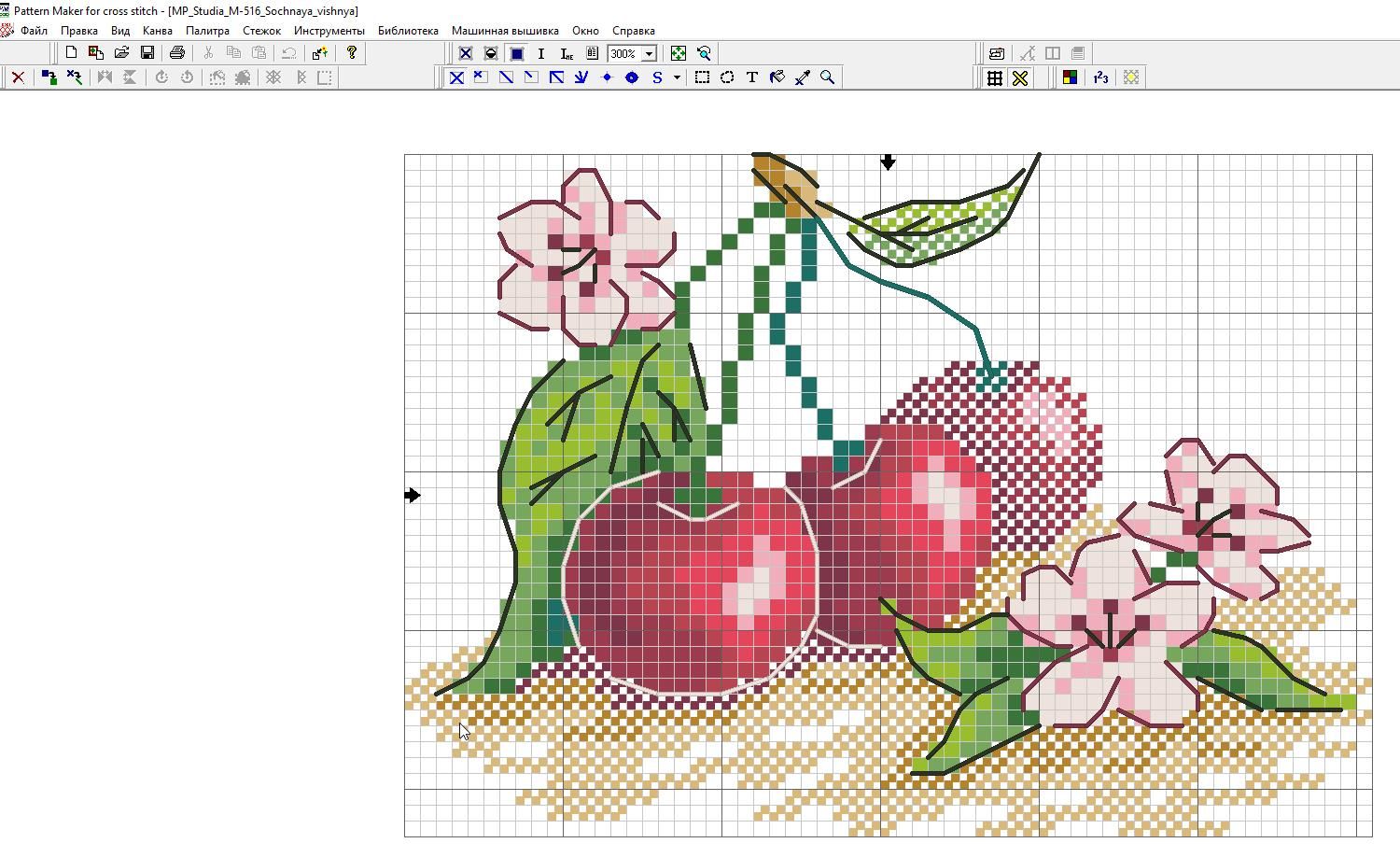Open the machine embroidery sewing icon

click(x=997, y=53)
